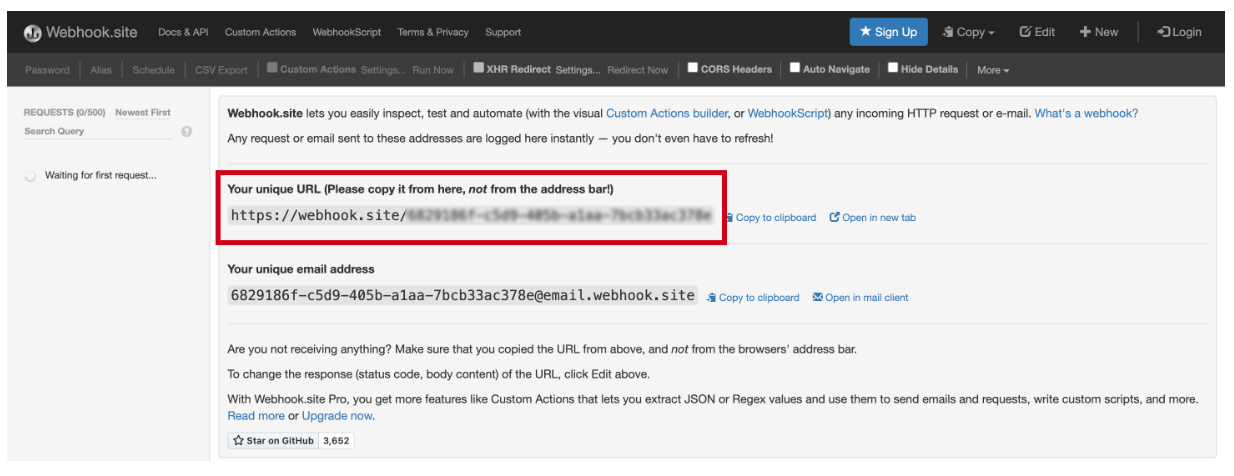Viewport: 1234px width, 476px height.
Task: Select the unique email address text
Action: tap(462, 295)
